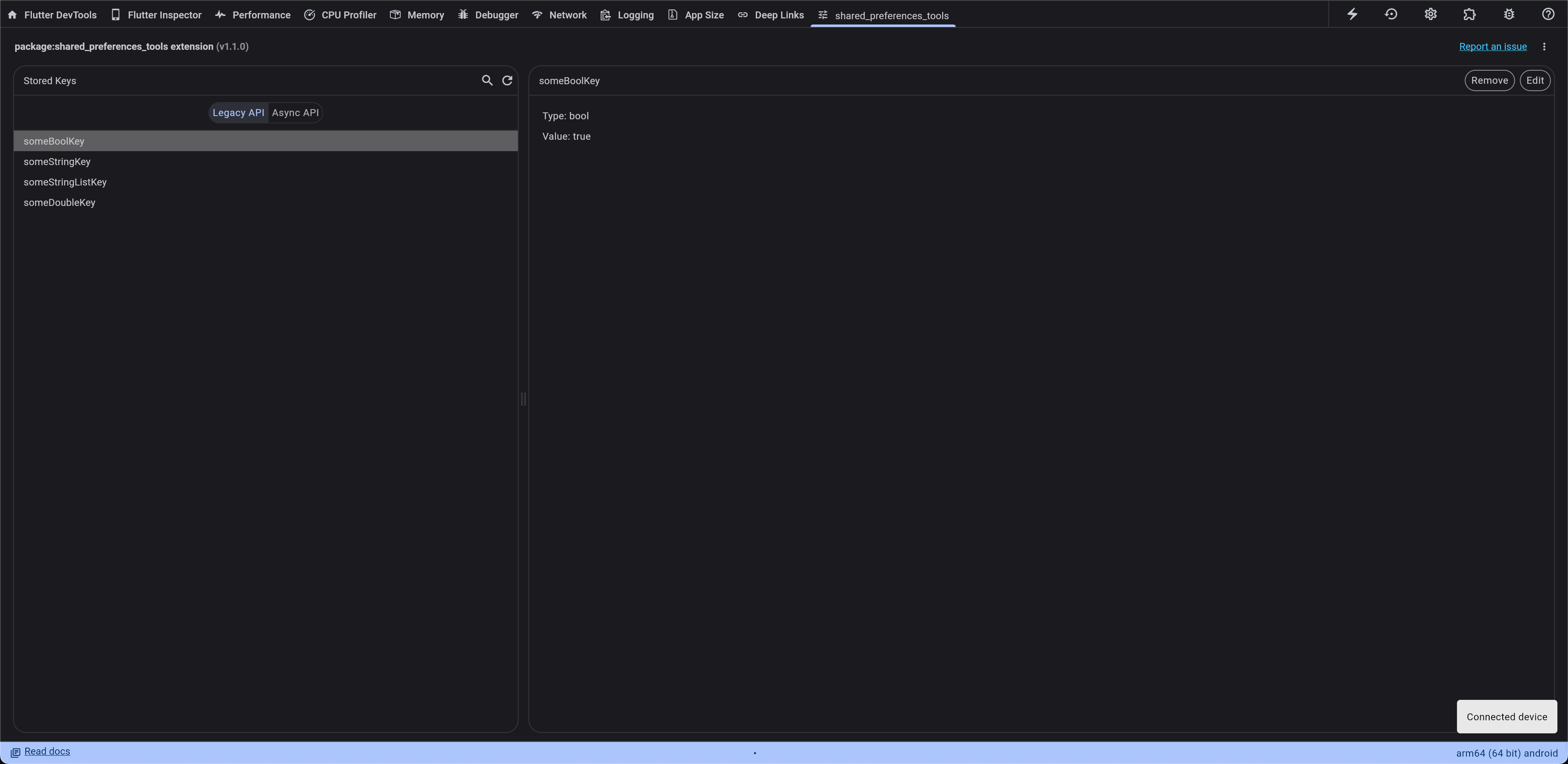Viewport: 1568px width, 764px height.
Task: Refresh the stored keys list
Action: tap(507, 80)
